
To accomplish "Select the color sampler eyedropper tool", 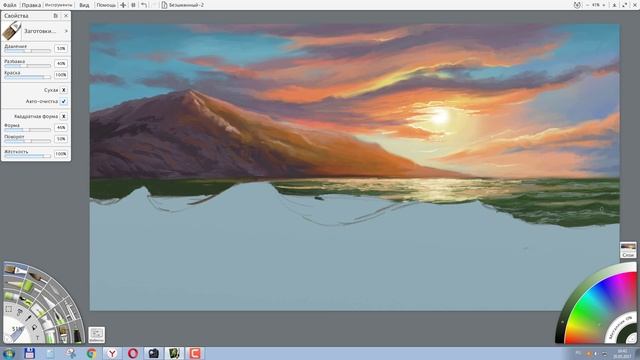I will tap(29, 318).
